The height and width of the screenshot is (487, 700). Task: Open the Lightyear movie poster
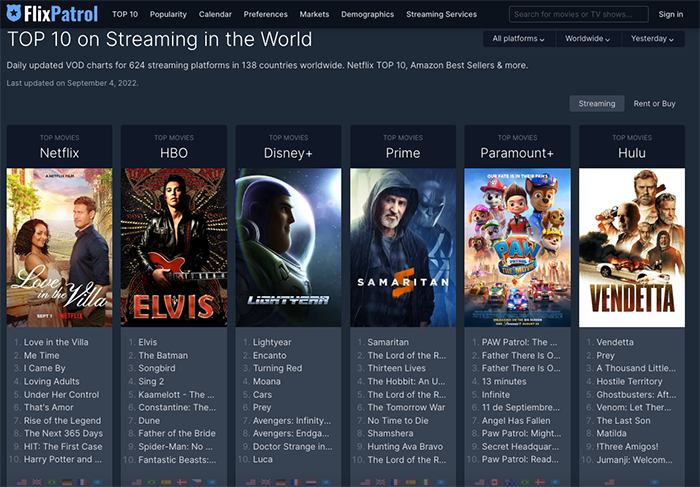tap(288, 247)
